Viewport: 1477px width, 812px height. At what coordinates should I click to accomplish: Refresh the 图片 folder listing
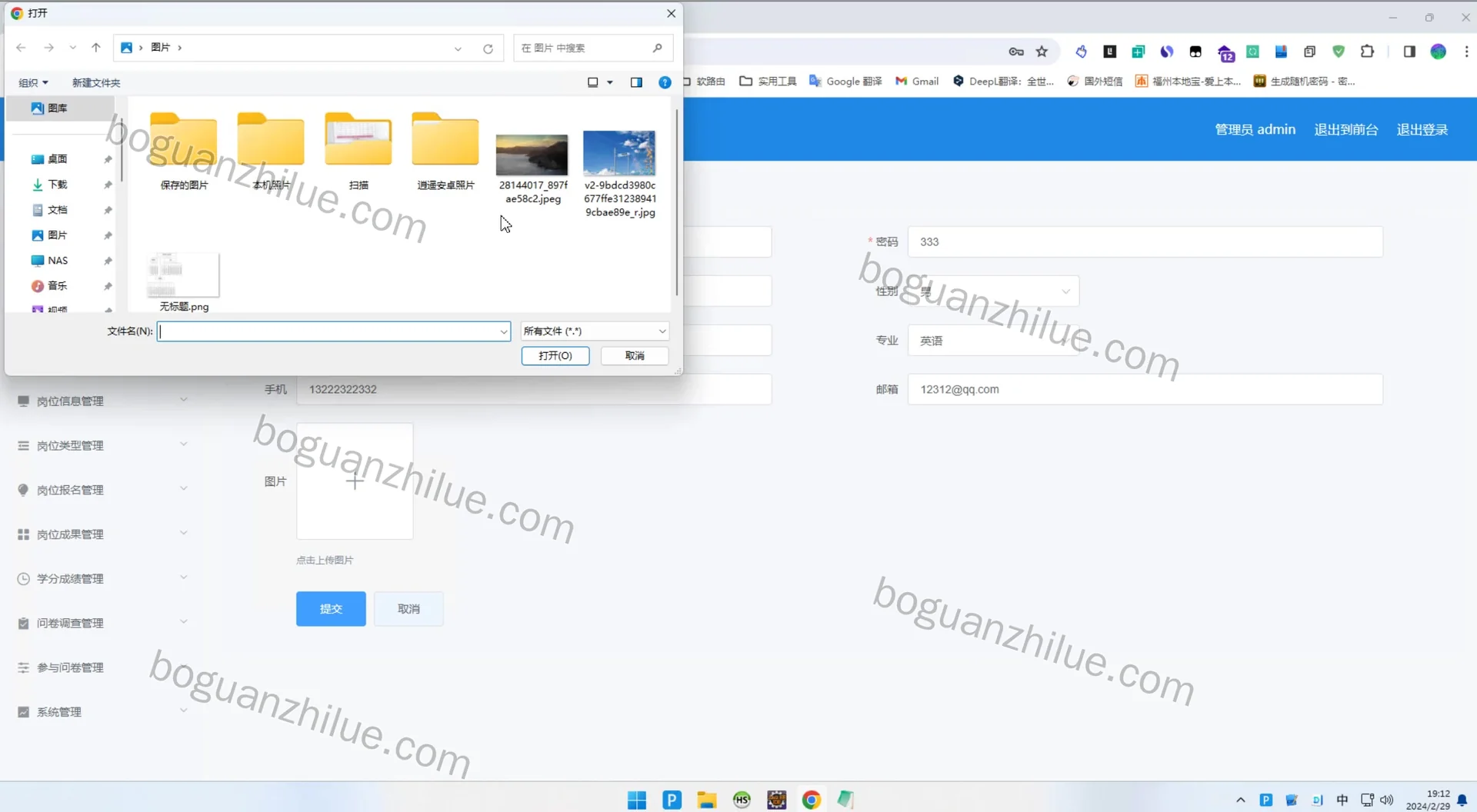[488, 48]
